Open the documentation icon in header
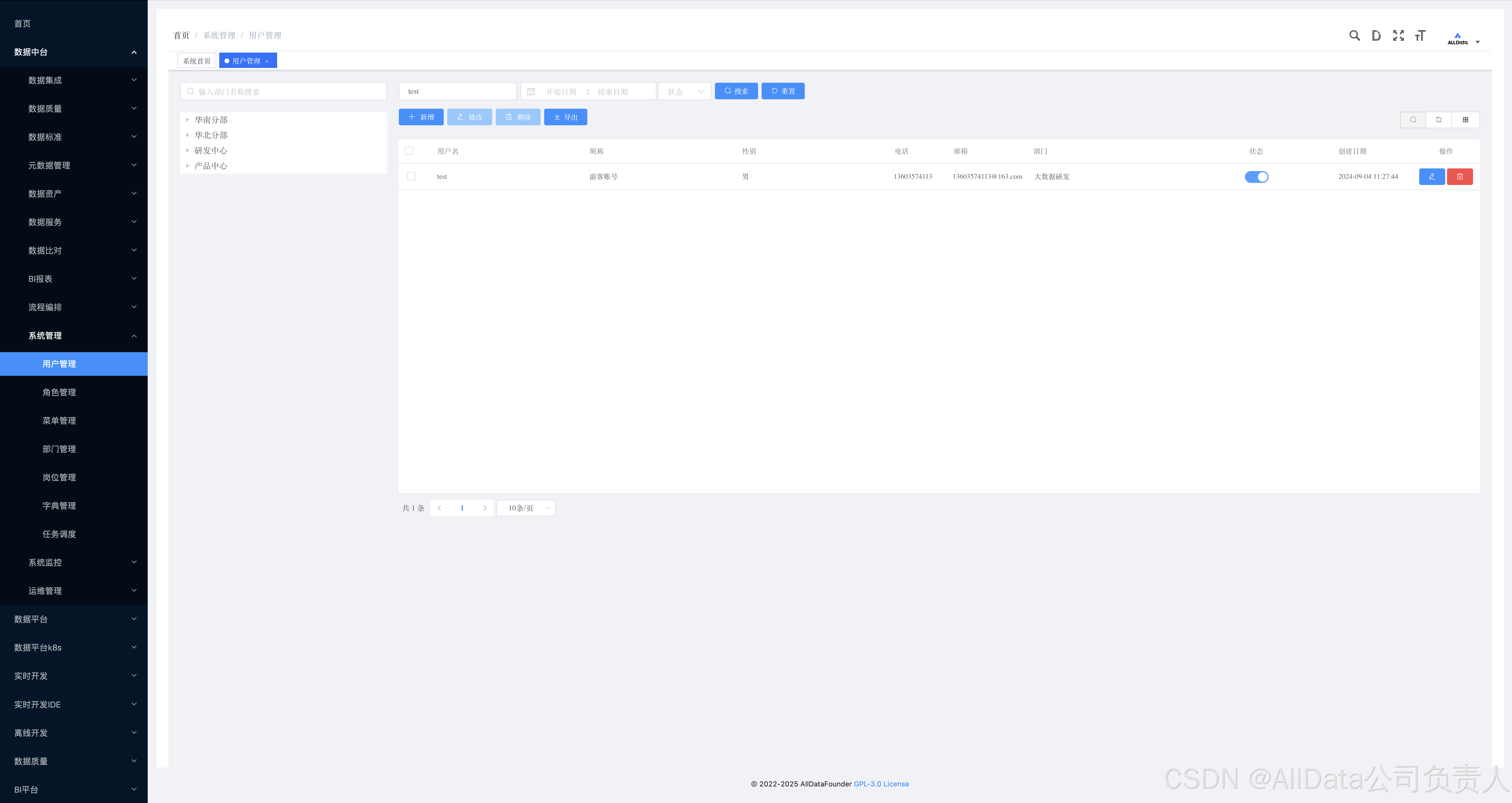This screenshot has width=1512, height=803. coord(1376,36)
